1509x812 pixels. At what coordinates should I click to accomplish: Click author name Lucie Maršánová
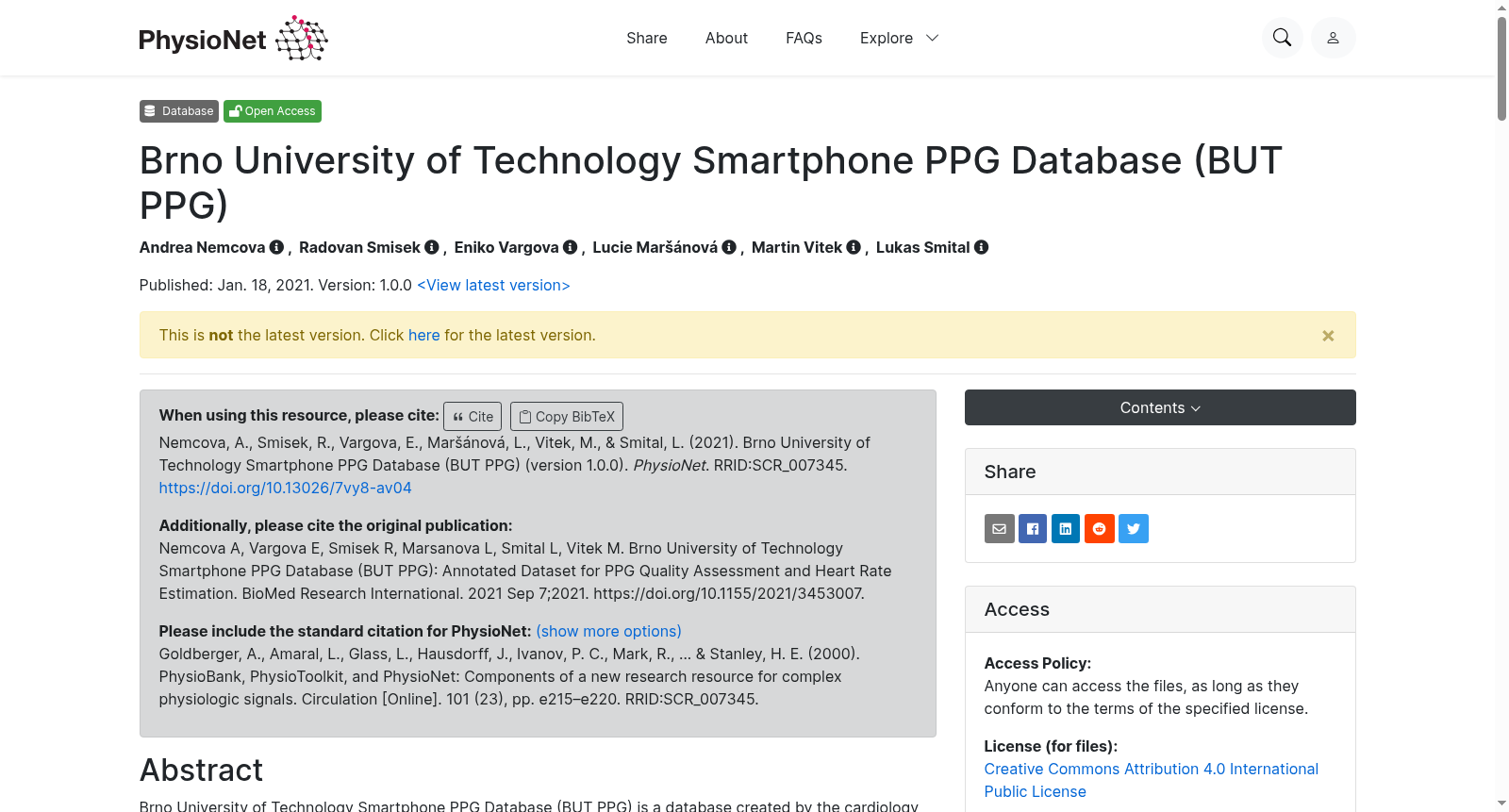(655, 247)
